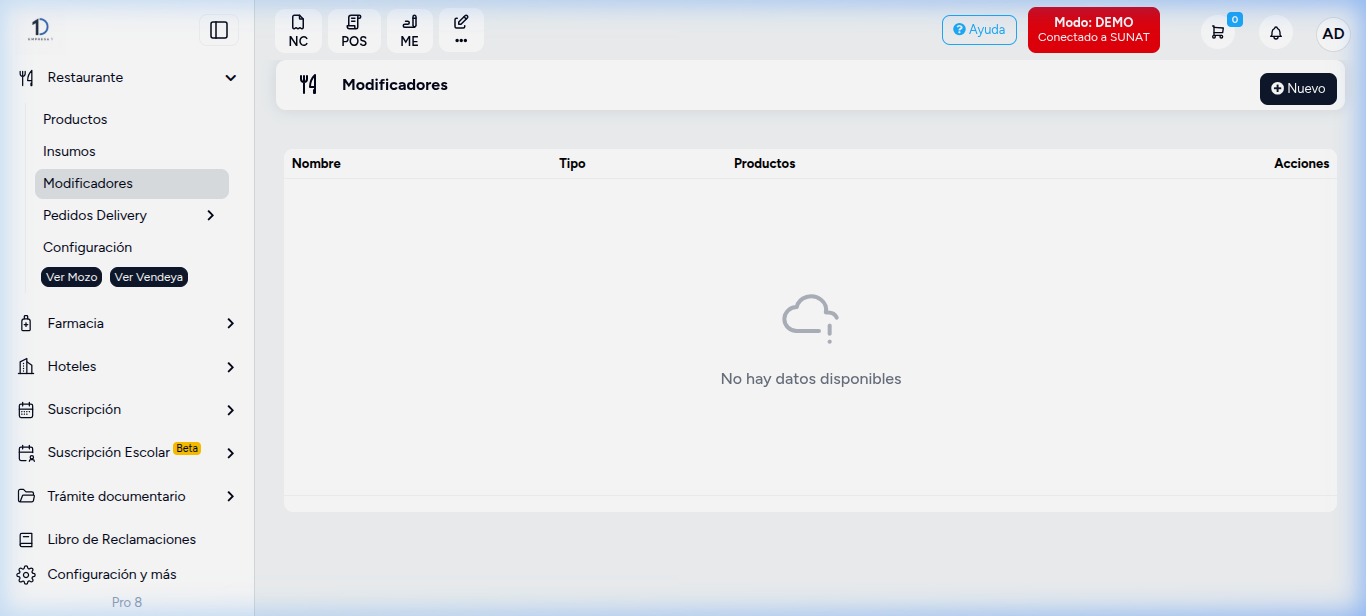Viewport: 1366px width, 616px height.
Task: Select Insumos in the sidebar
Action: pos(69,151)
